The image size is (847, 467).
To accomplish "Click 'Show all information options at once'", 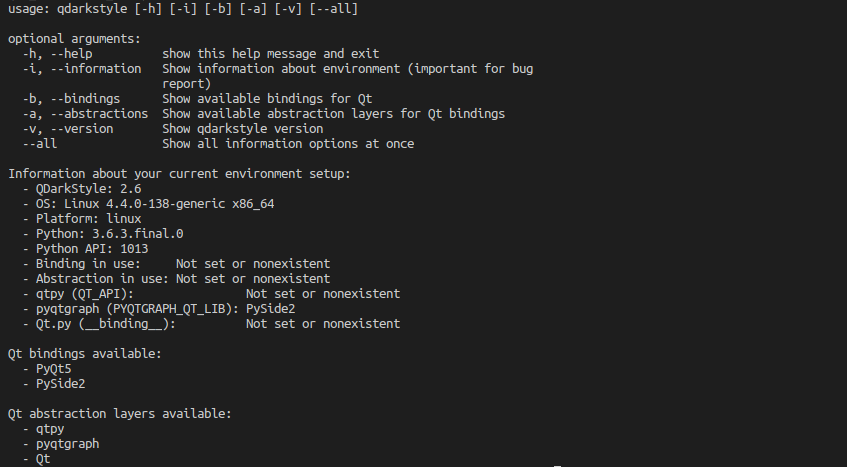I will [288, 144].
